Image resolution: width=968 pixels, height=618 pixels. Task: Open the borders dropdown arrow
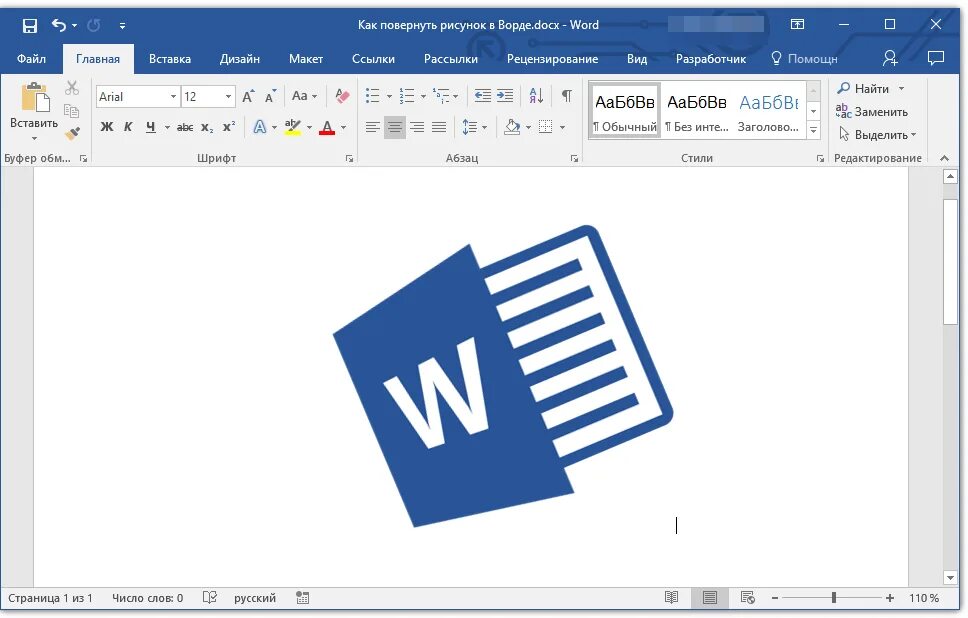click(x=562, y=128)
